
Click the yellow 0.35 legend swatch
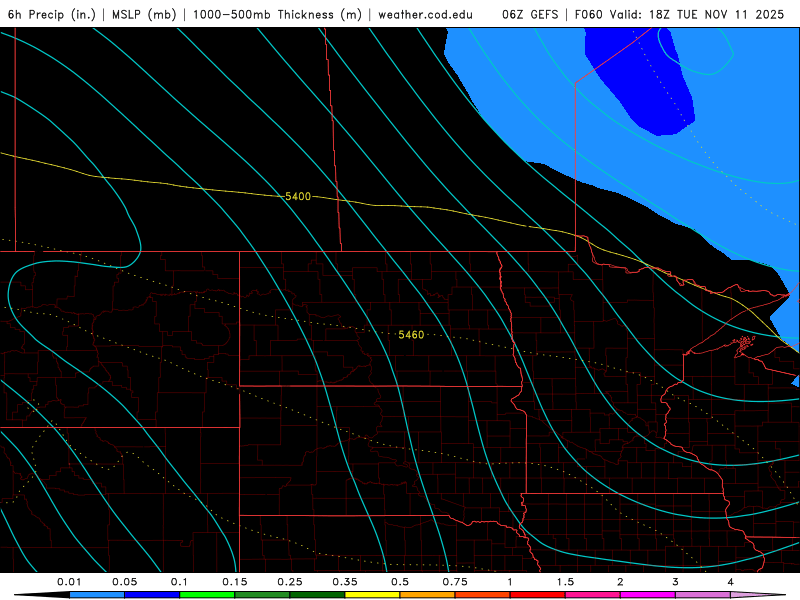pos(372,595)
